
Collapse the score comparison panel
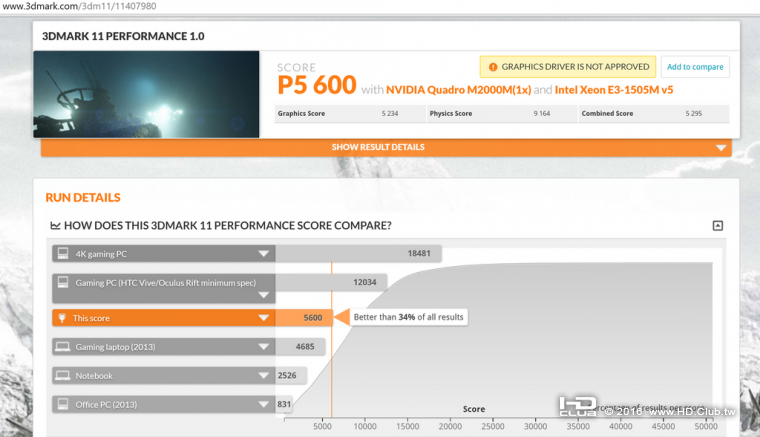[x=717, y=226]
